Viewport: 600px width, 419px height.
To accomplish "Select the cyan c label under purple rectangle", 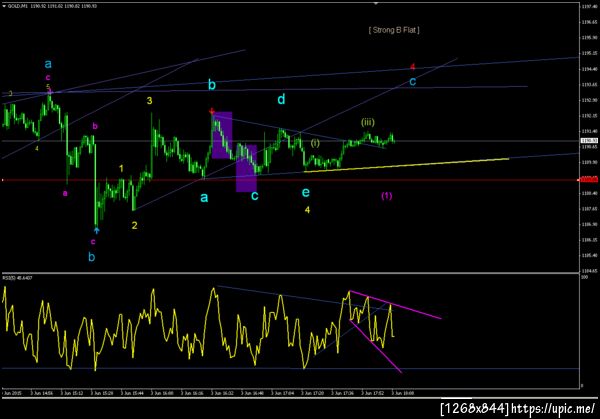I will [254, 196].
